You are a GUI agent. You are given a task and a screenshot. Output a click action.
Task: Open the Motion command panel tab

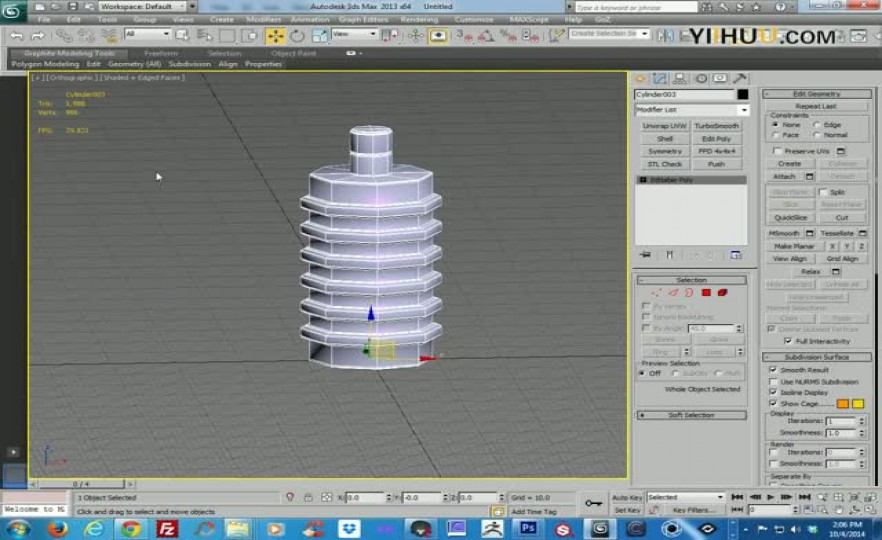701,79
